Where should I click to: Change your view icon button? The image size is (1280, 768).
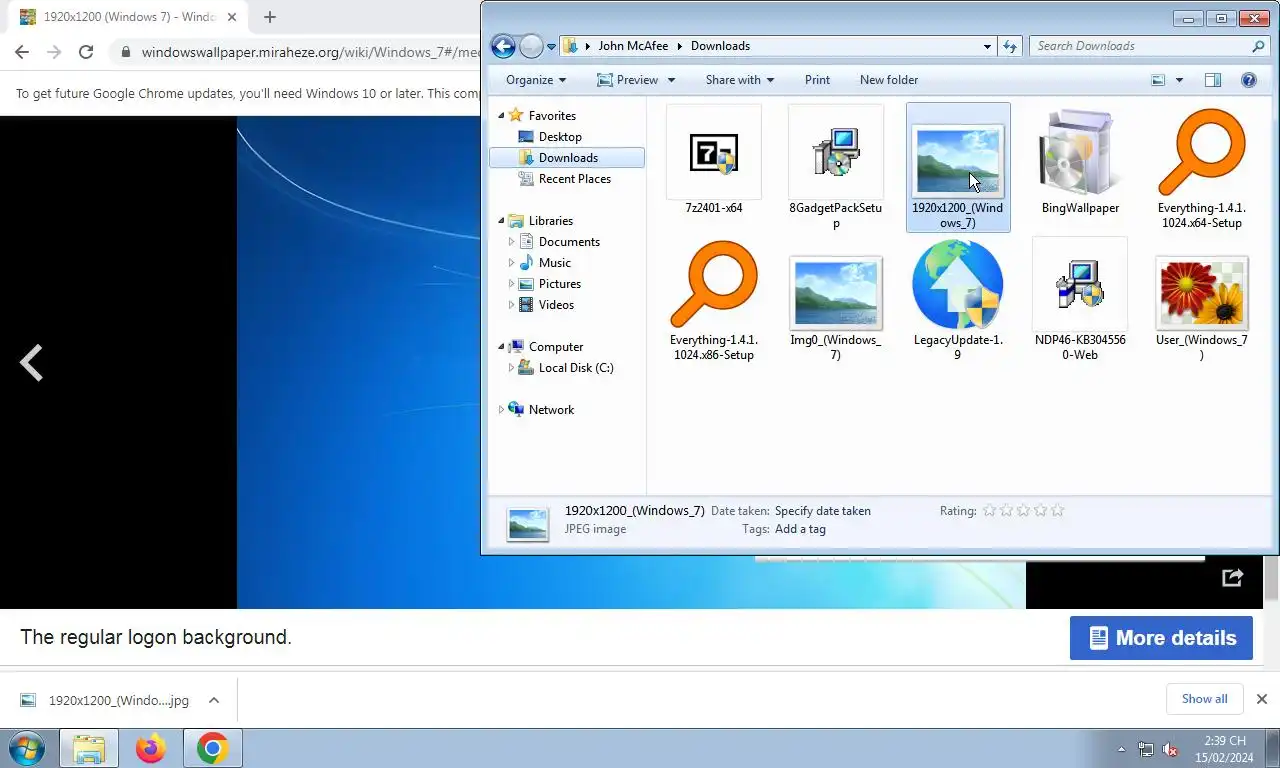click(x=1158, y=80)
